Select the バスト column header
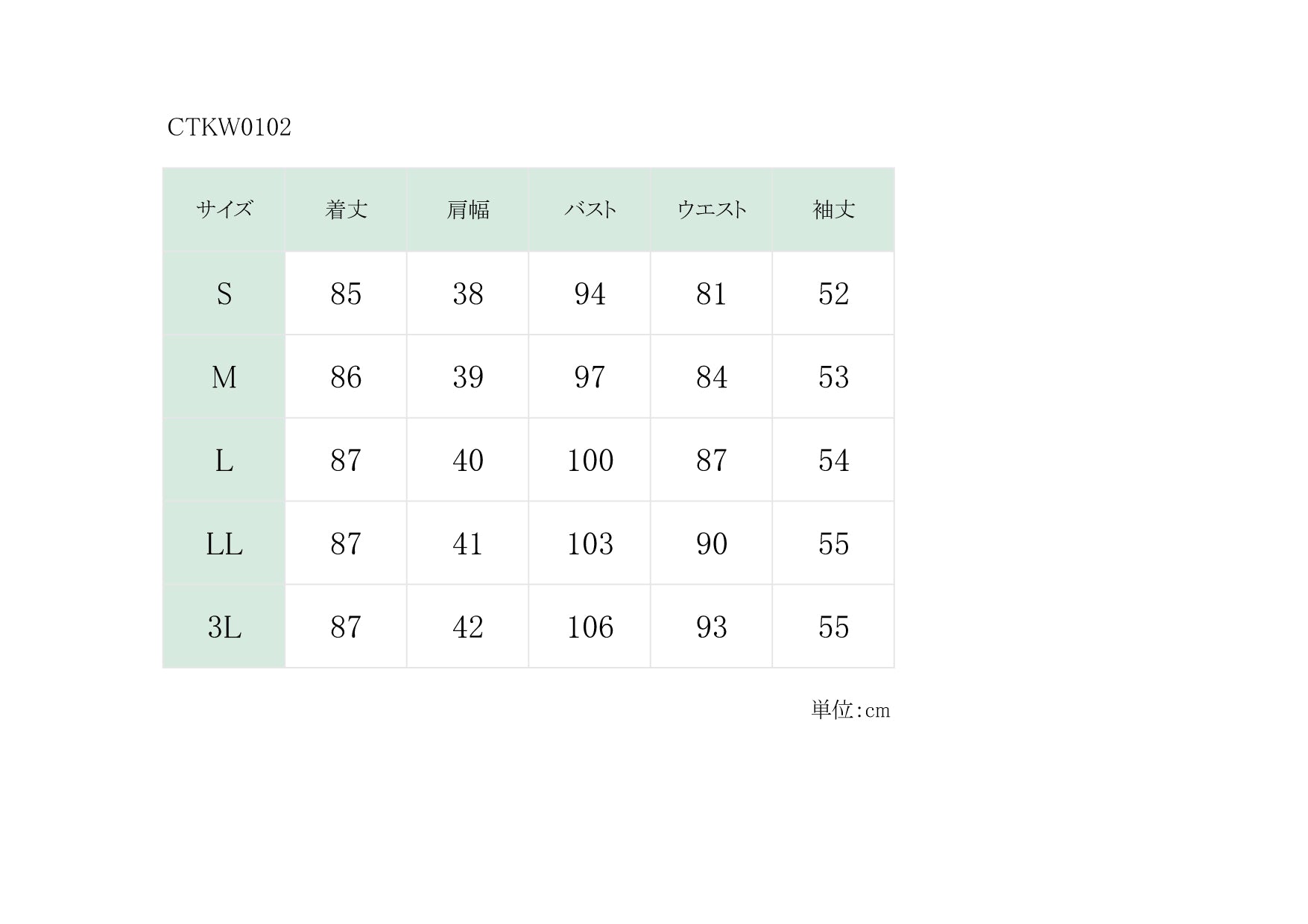 click(590, 209)
